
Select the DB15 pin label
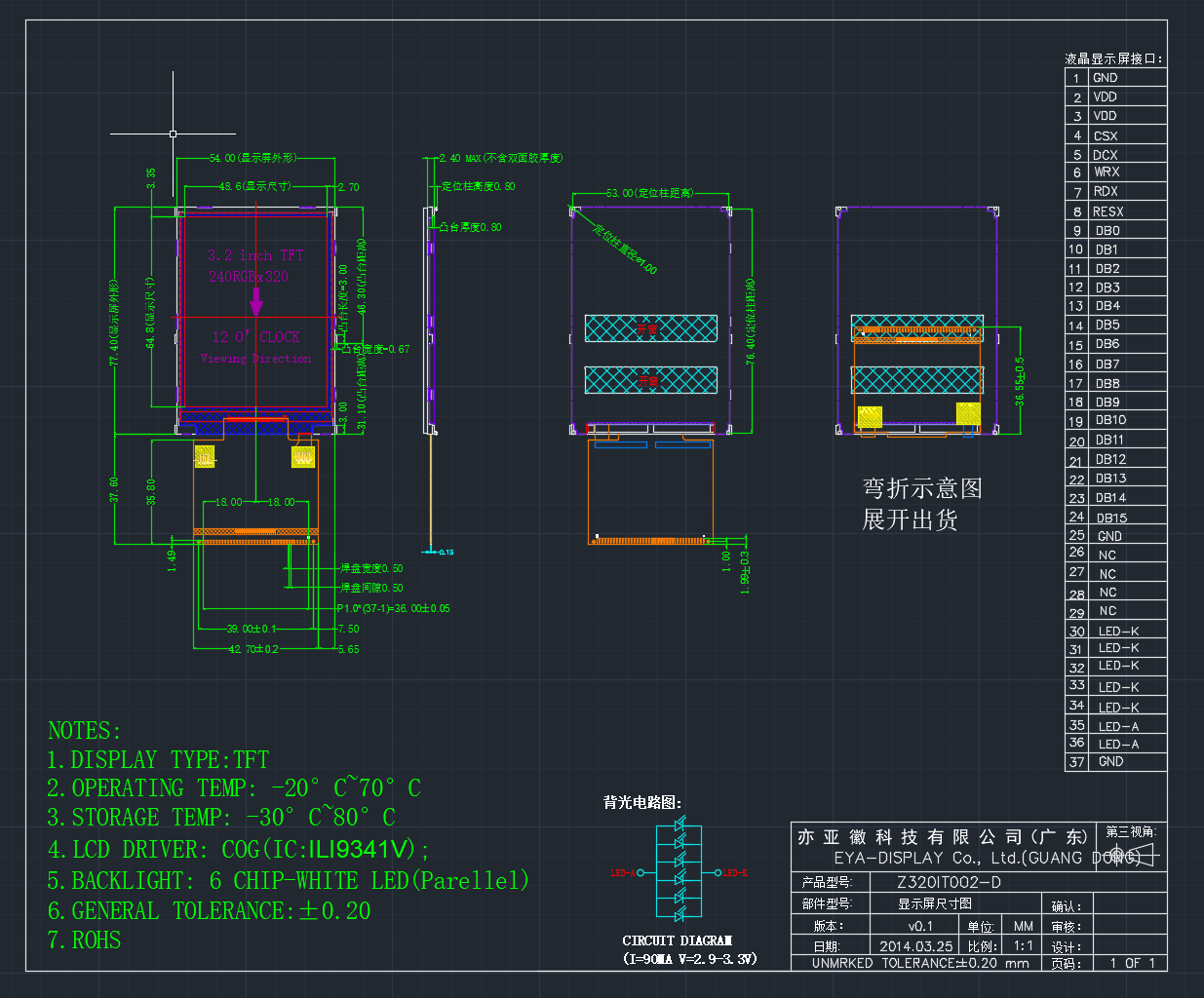1111,518
